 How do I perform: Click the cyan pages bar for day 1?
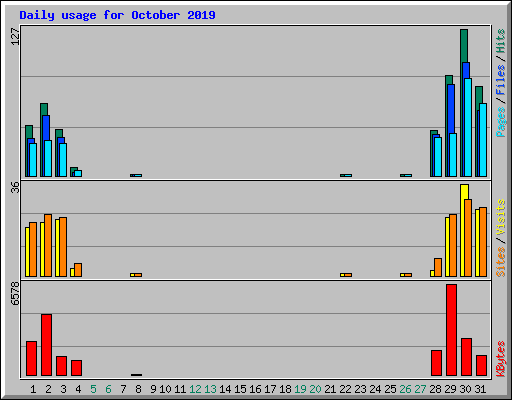point(33,160)
